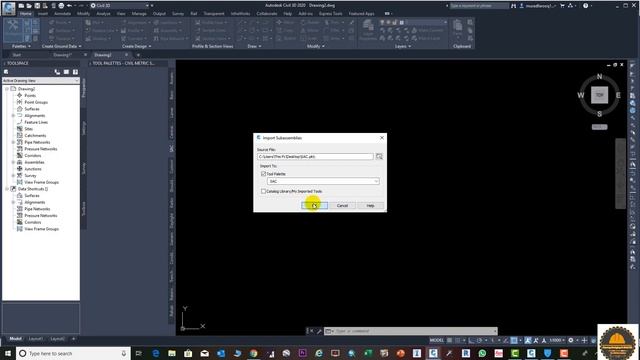Switch to the Analyze ribbon tab
The width and height of the screenshot is (640, 360).
point(103,13)
